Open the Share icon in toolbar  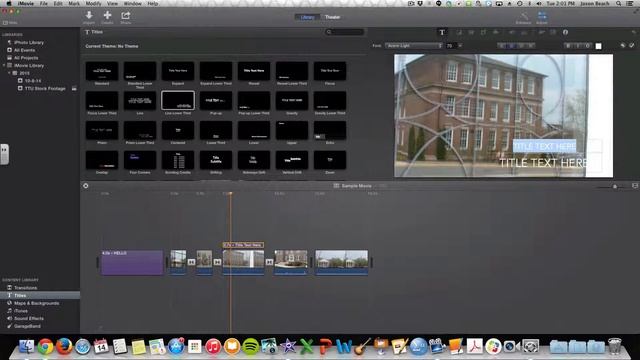tap(126, 16)
